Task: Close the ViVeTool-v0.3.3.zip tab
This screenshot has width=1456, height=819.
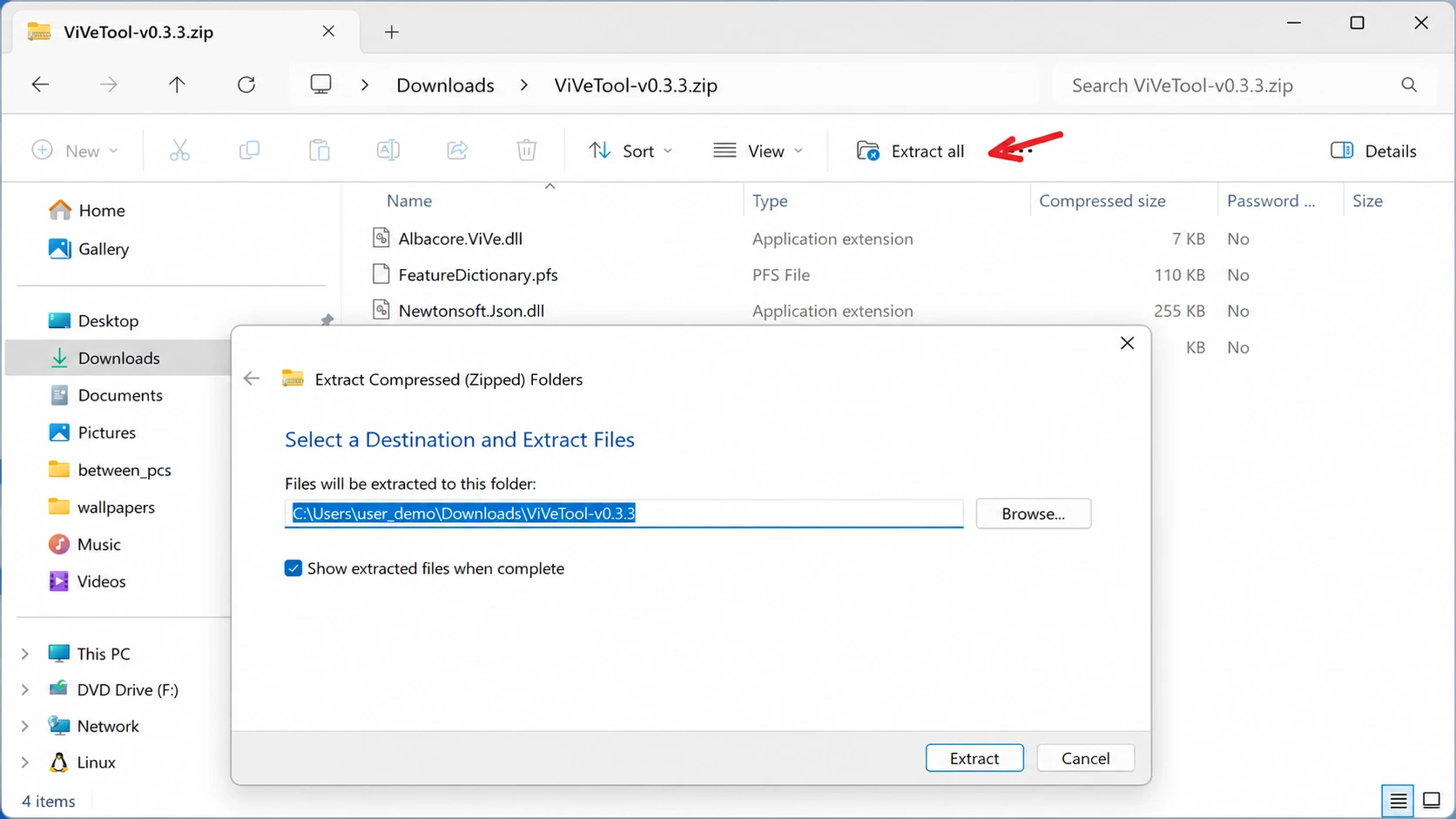Action: (x=328, y=31)
